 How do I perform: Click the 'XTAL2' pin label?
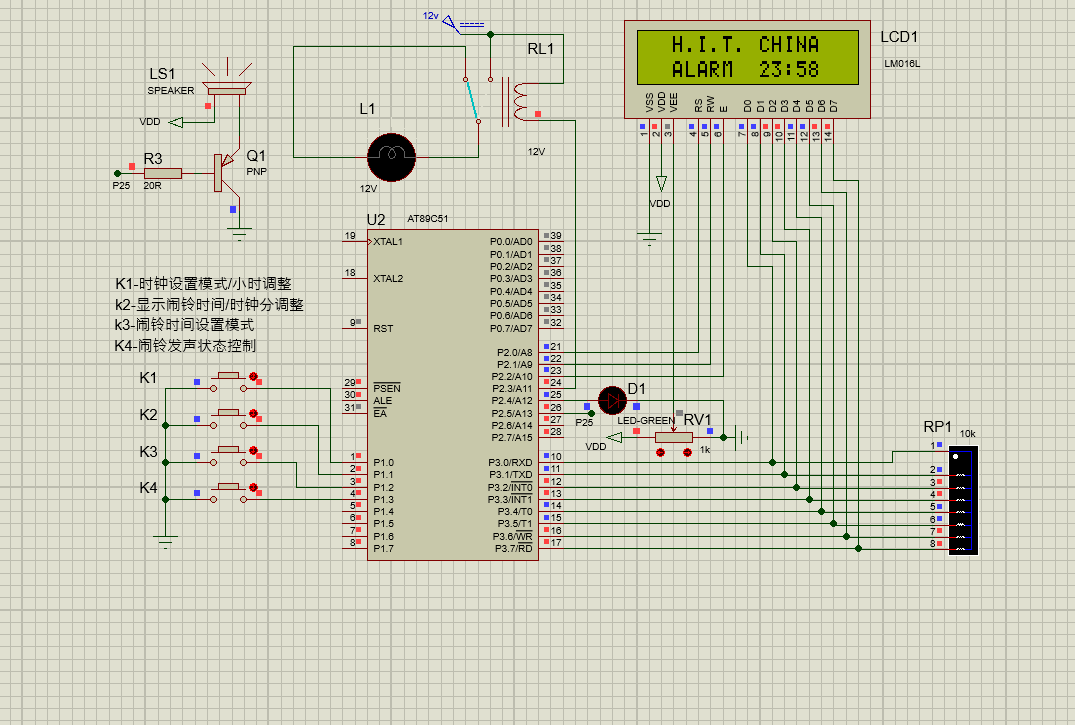(x=388, y=278)
